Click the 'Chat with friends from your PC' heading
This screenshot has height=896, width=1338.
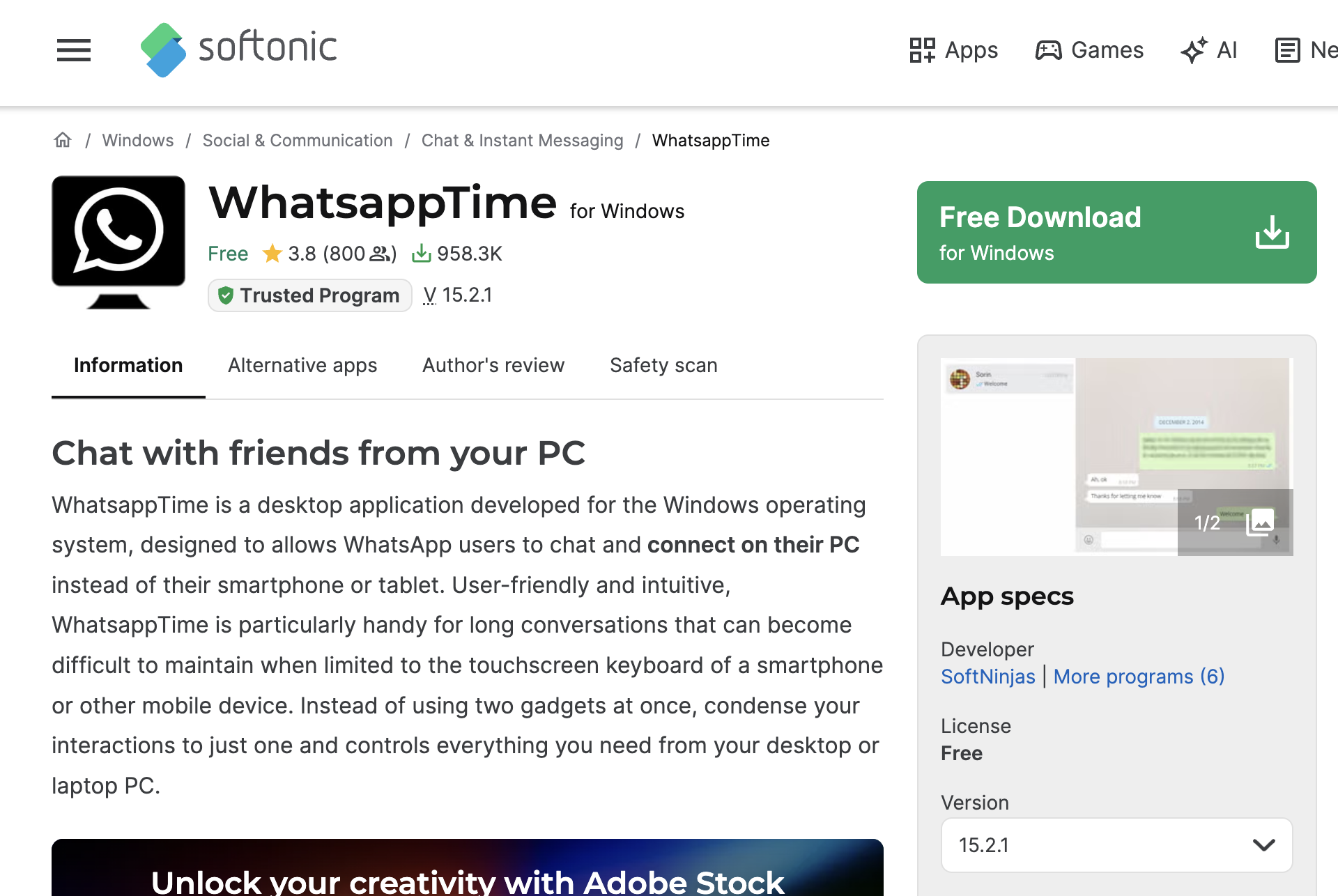318,453
